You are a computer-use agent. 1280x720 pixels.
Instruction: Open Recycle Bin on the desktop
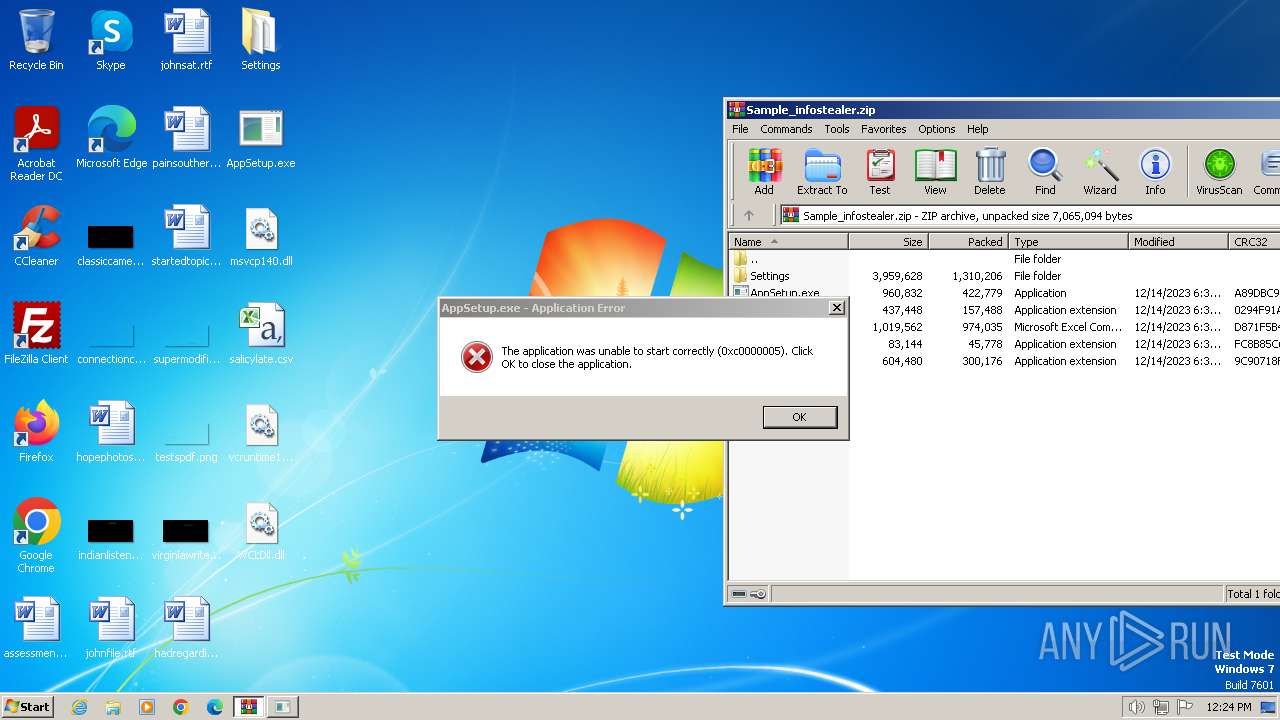[x=36, y=41]
